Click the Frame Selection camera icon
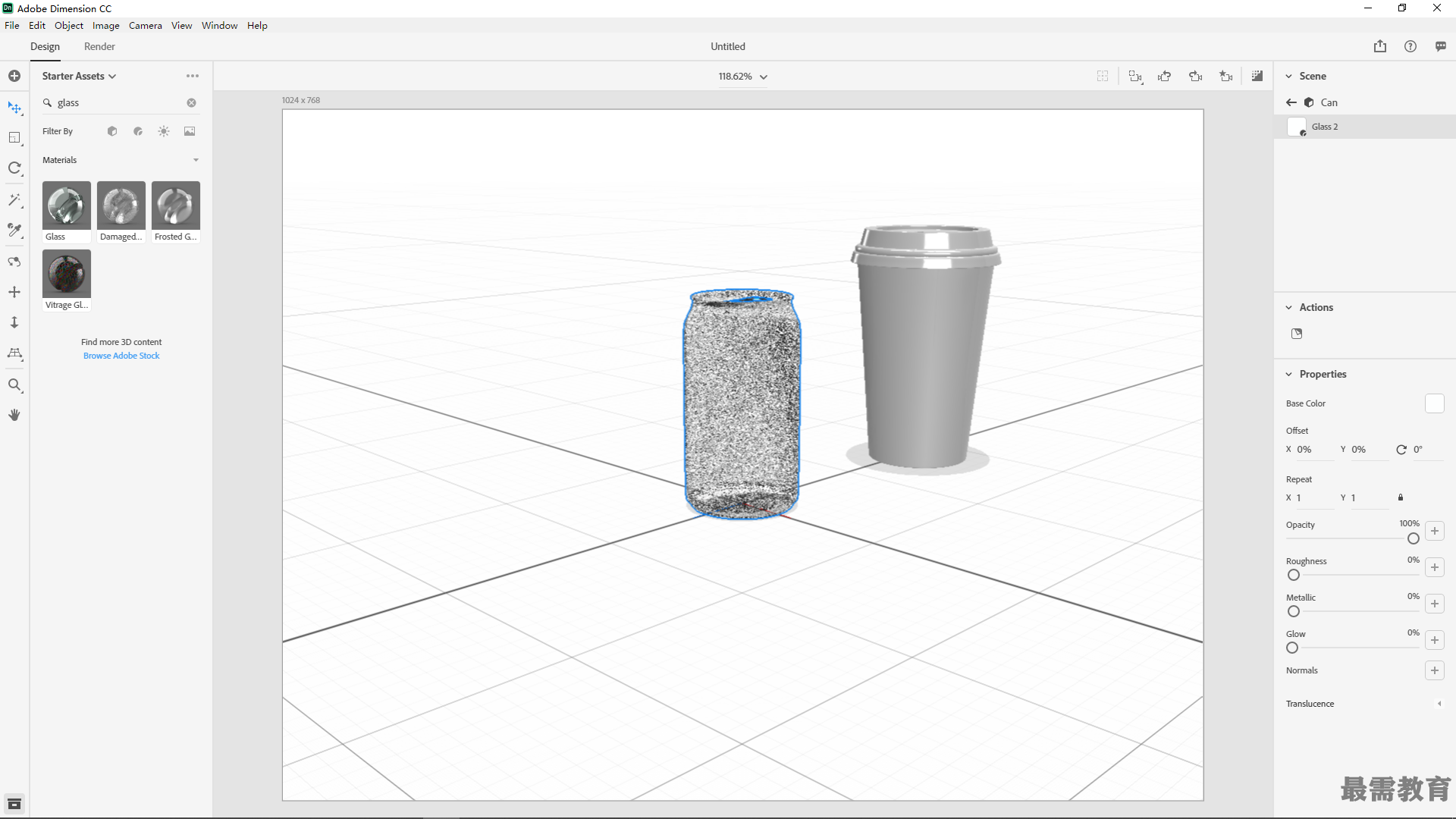1456x819 pixels. tap(1135, 76)
